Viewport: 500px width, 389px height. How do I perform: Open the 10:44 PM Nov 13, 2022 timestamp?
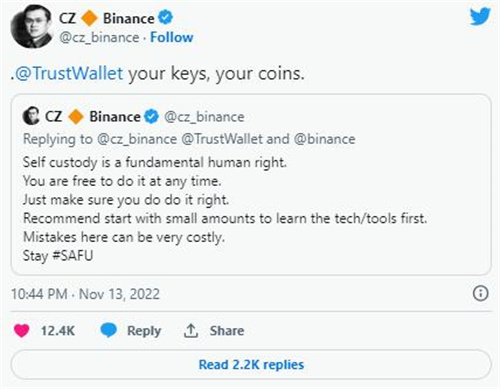[x=85, y=294]
